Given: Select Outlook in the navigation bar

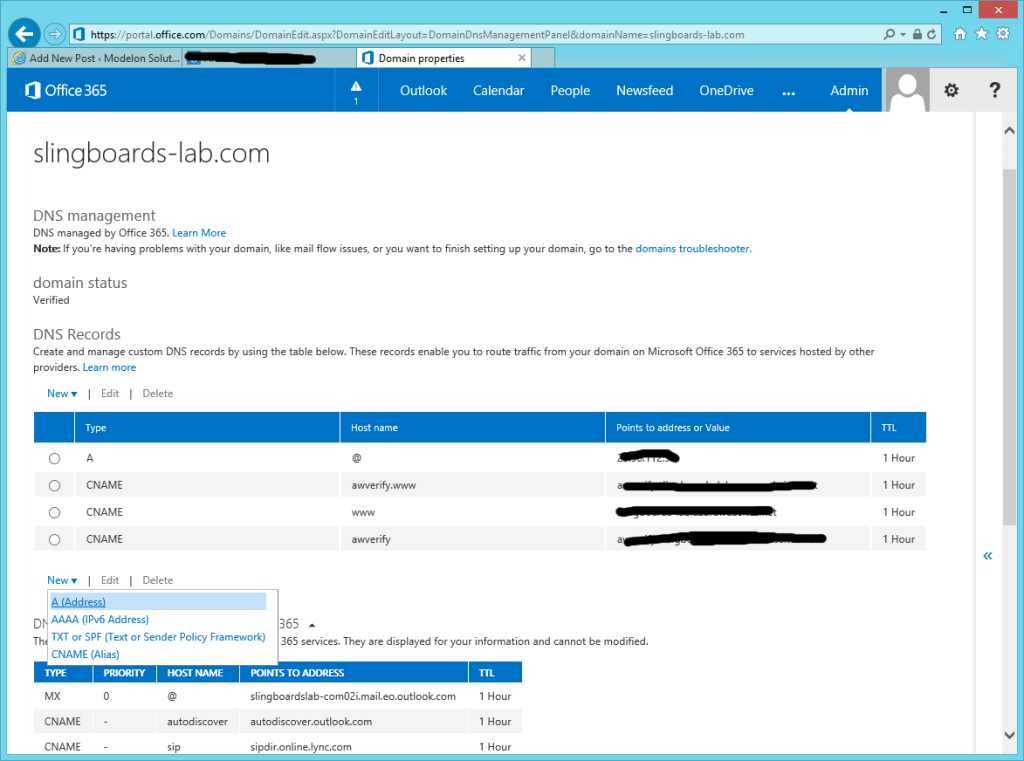Looking at the screenshot, I should (x=423, y=90).
